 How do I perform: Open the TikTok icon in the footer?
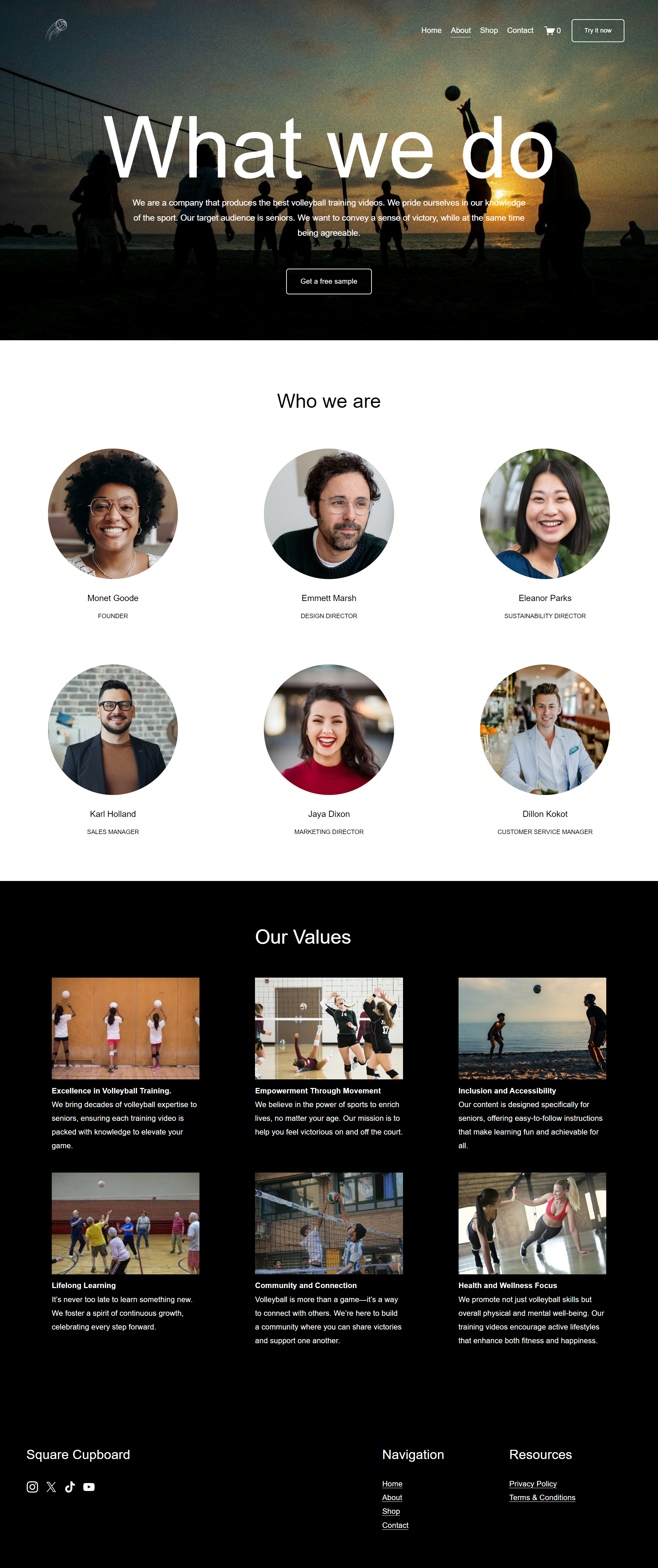70,1486
